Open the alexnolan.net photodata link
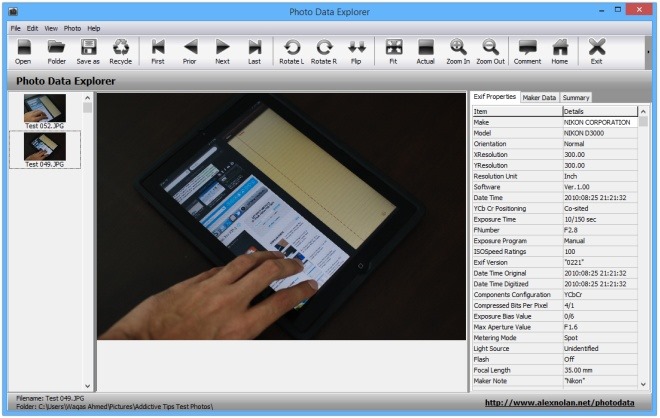This screenshot has height=418, width=660. [x=559, y=403]
